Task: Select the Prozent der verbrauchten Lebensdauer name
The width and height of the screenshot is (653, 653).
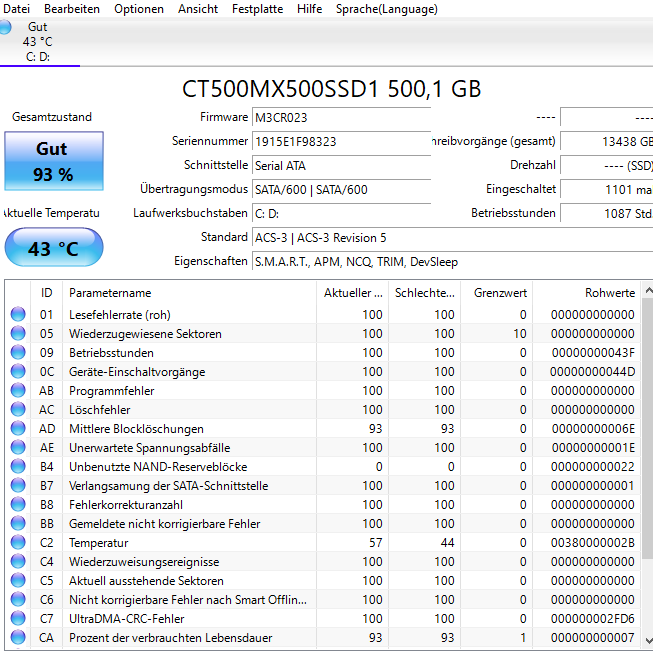Action: (x=171, y=638)
